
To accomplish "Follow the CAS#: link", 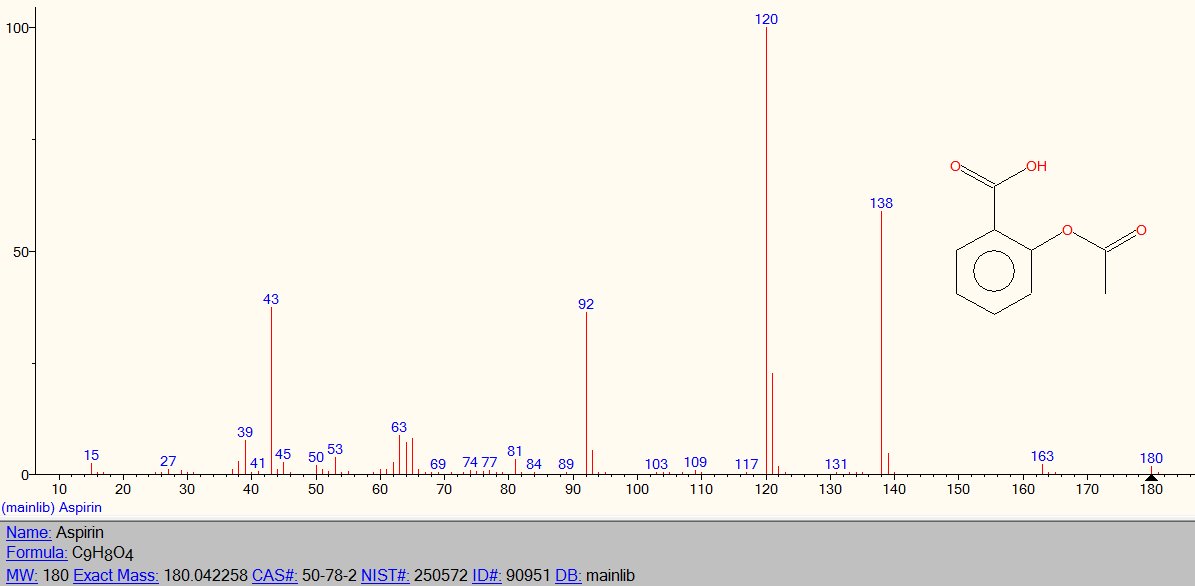I will pyautogui.click(x=274, y=575).
